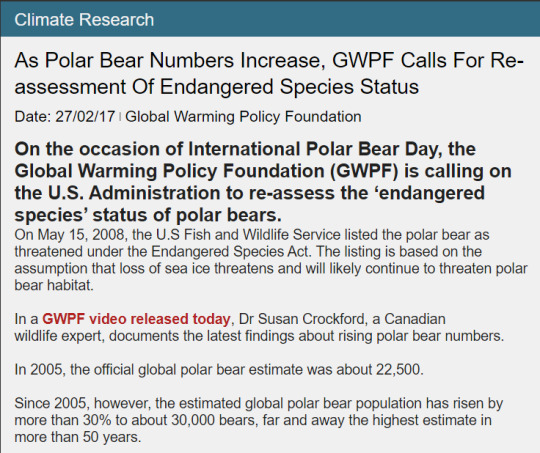Click the headline 'As Polar Bear Numbers Increase'
This screenshot has width=540, height=453.
pyautogui.click(x=170, y=60)
